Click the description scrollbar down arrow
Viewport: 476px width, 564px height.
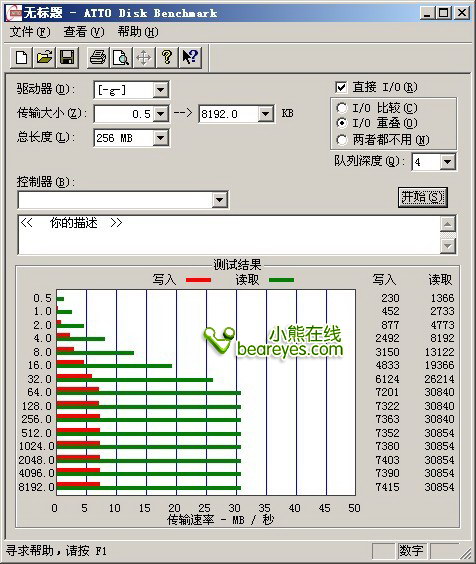[448, 246]
